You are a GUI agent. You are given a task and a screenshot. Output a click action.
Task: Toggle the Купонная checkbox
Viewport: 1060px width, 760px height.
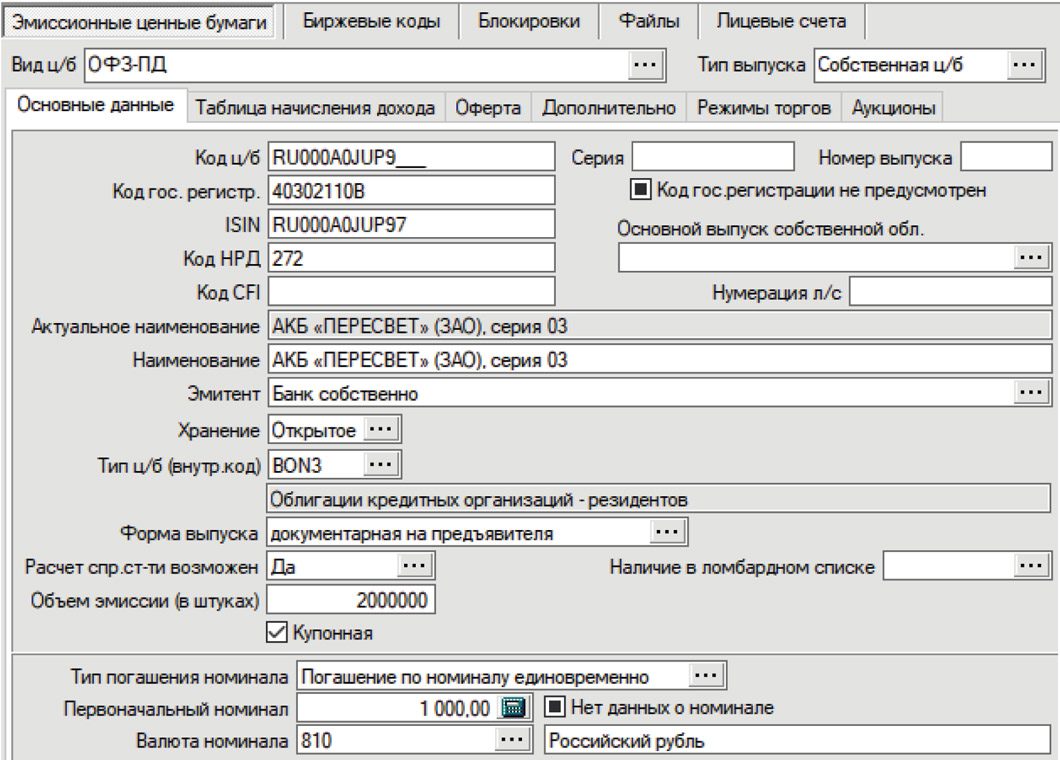[x=275, y=632]
